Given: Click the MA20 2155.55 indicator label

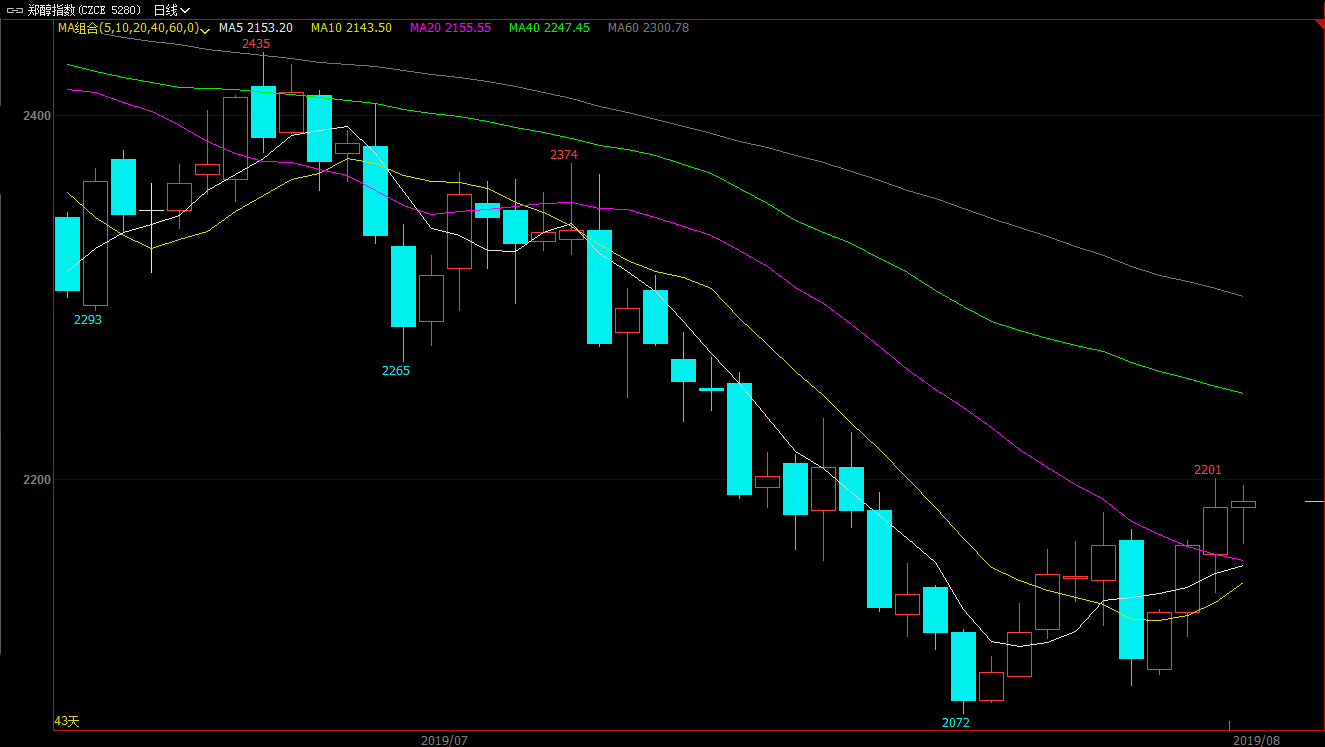Looking at the screenshot, I should [450, 28].
